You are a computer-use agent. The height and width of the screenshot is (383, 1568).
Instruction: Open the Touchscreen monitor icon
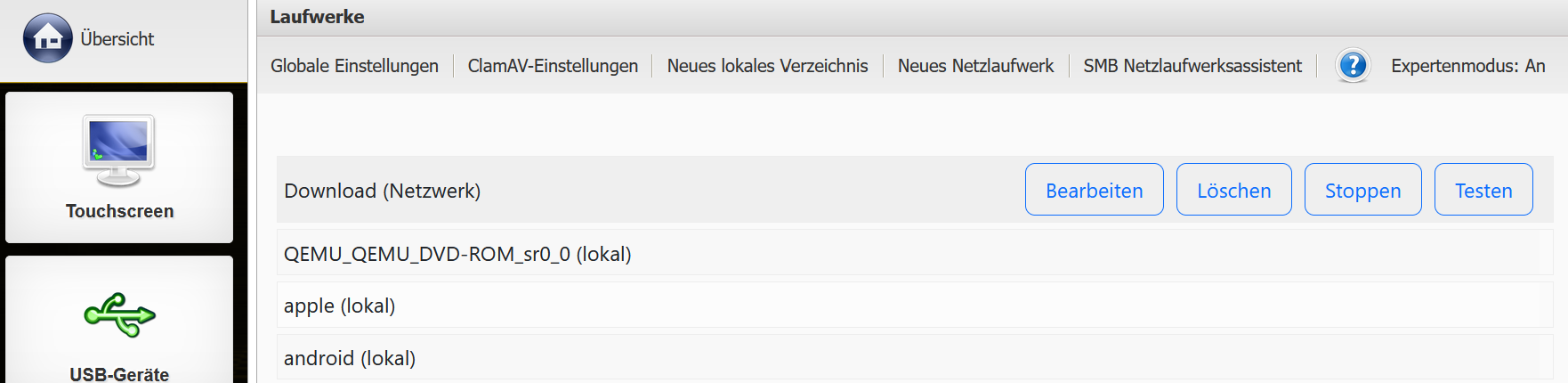(118, 150)
